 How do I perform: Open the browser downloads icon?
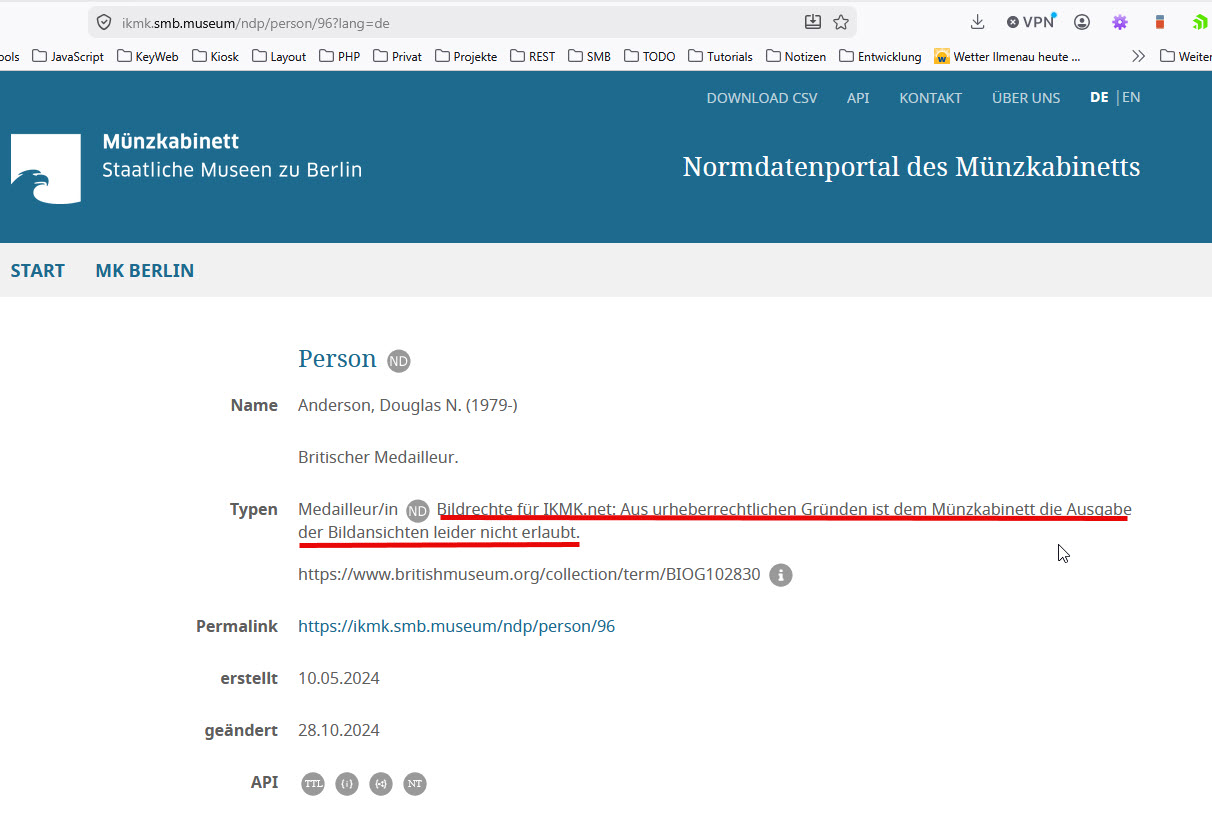978,22
